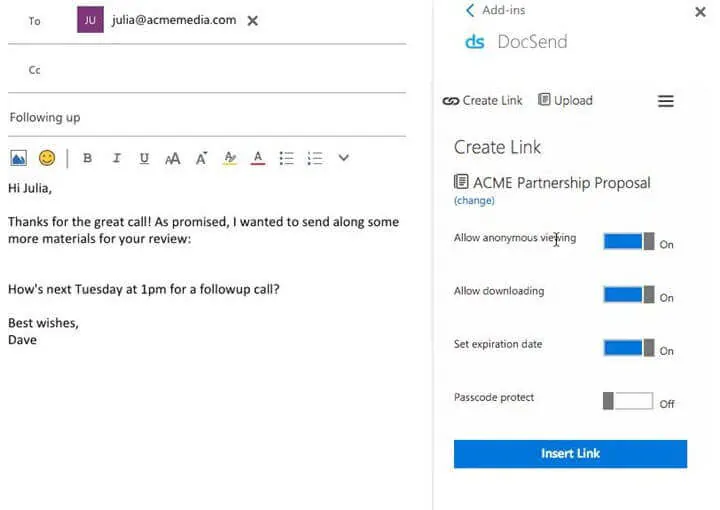Click the "ACME Partnership Proposal" document title
The width and height of the screenshot is (720, 510).
[562, 183]
